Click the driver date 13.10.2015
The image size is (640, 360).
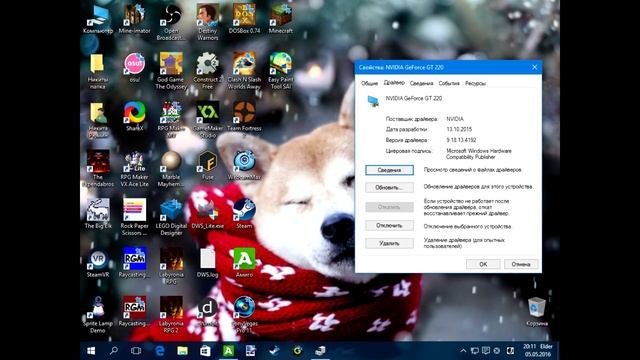tap(459, 129)
